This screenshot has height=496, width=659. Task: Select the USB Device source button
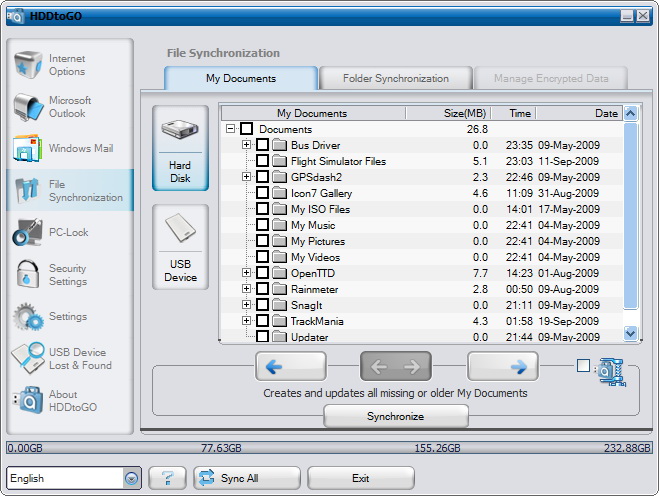pyautogui.click(x=180, y=247)
